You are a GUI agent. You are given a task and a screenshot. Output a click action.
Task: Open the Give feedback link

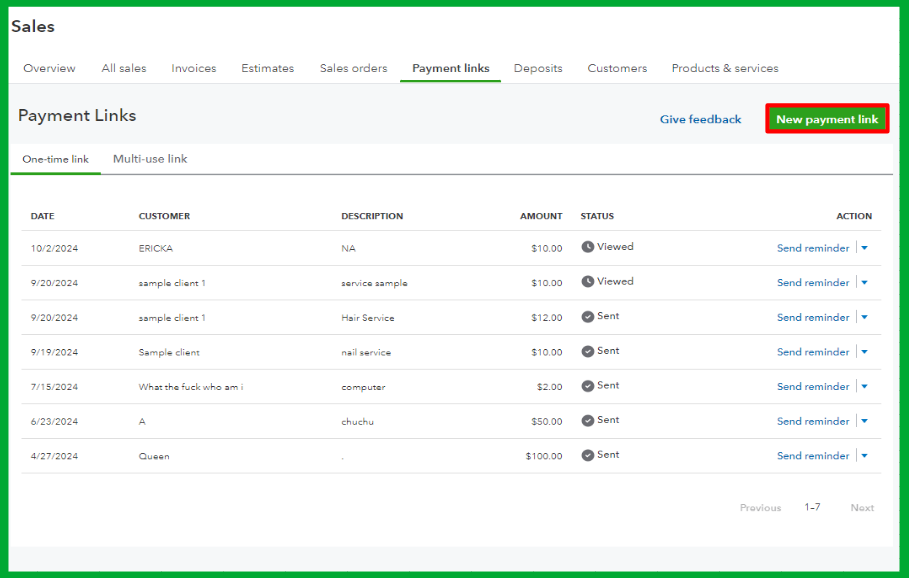(x=700, y=120)
